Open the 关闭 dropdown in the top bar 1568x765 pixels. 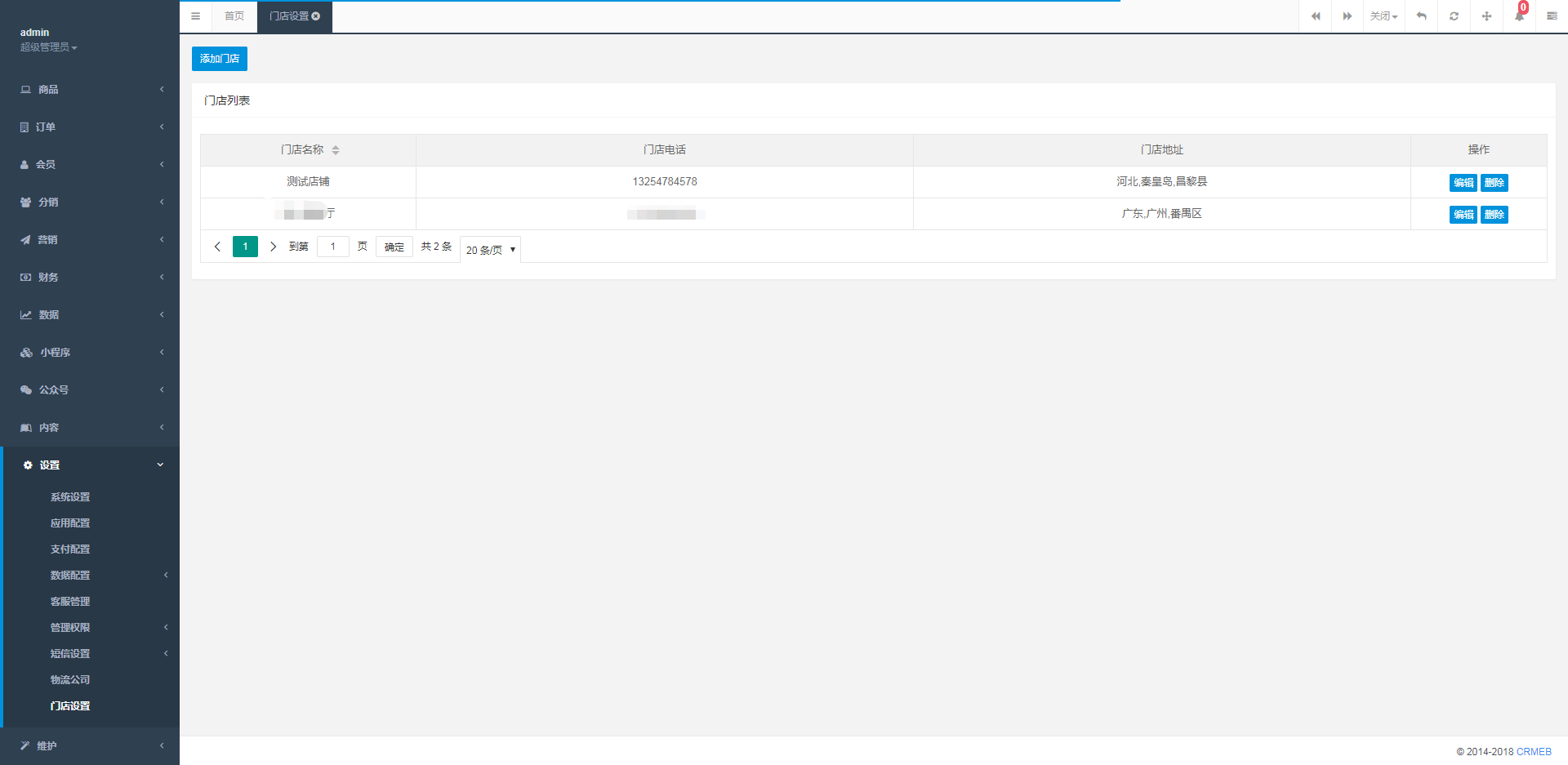tap(1383, 16)
